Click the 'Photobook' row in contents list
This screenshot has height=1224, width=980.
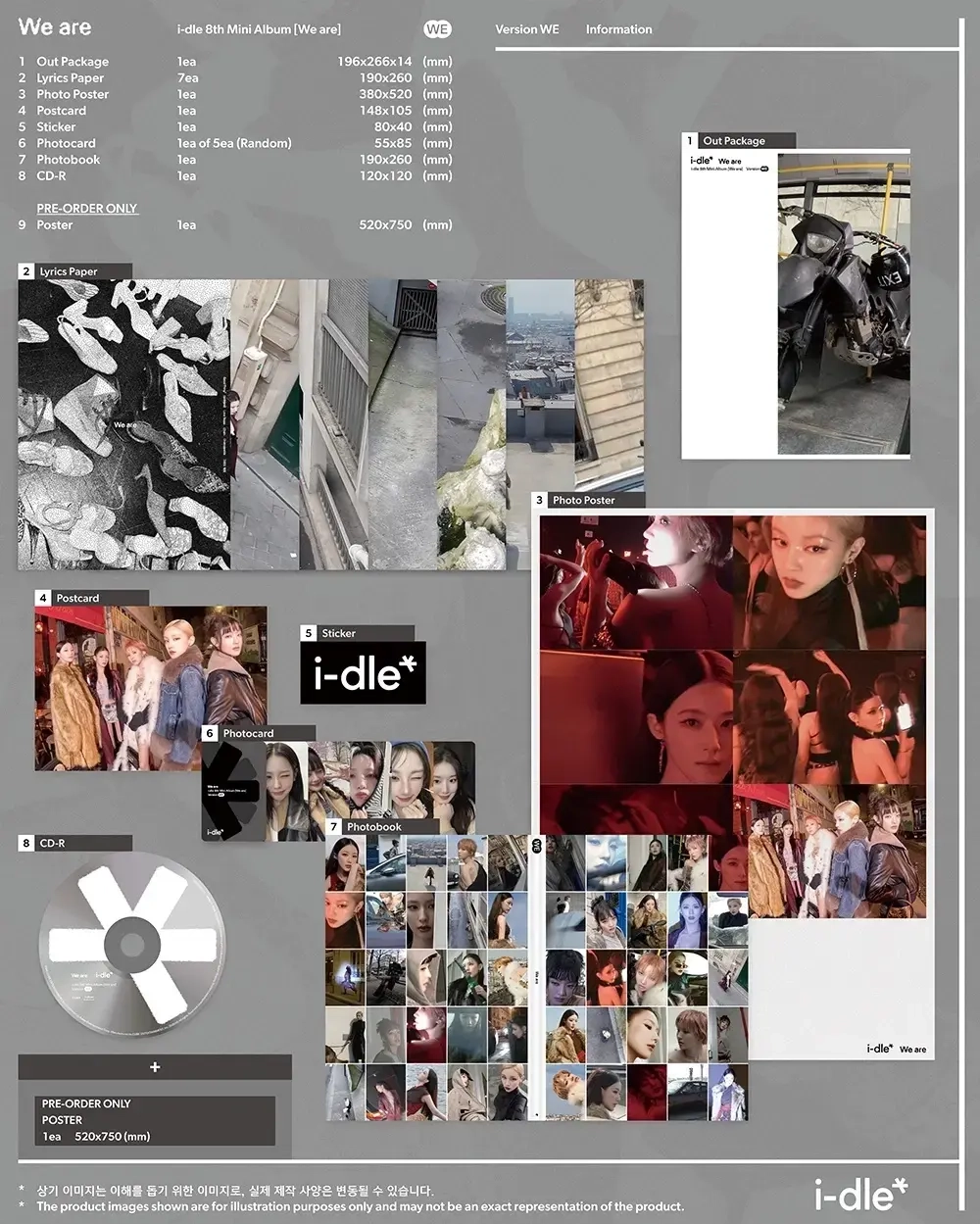point(235,159)
